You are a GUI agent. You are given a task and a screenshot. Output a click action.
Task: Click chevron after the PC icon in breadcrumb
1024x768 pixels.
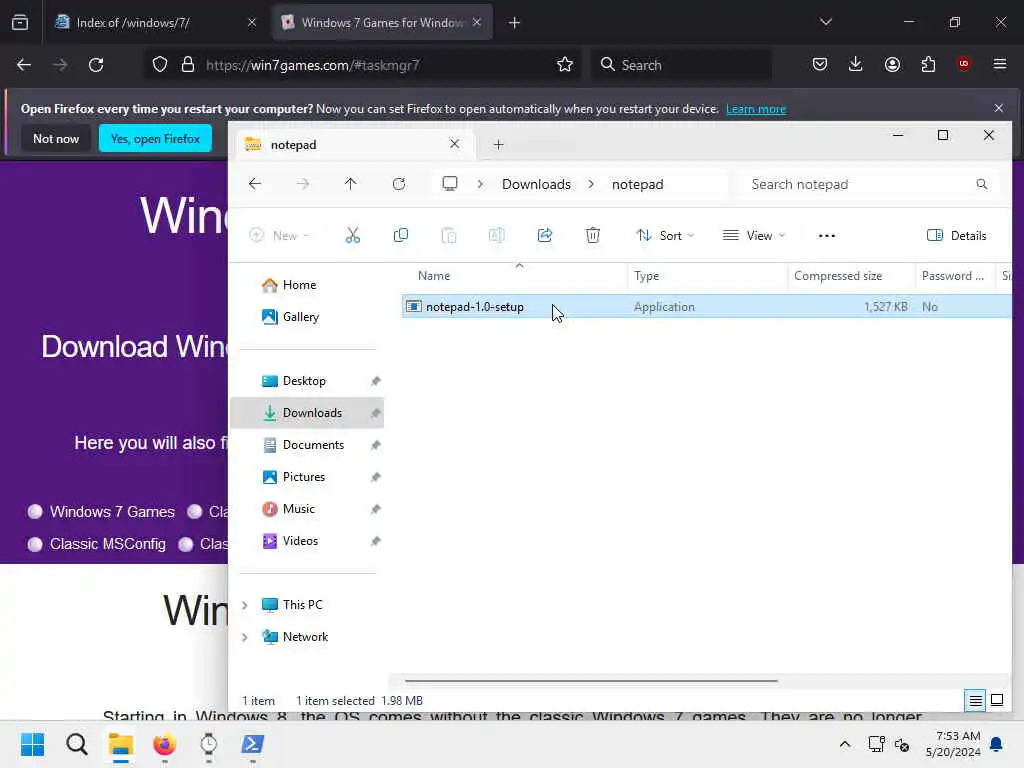(x=480, y=184)
